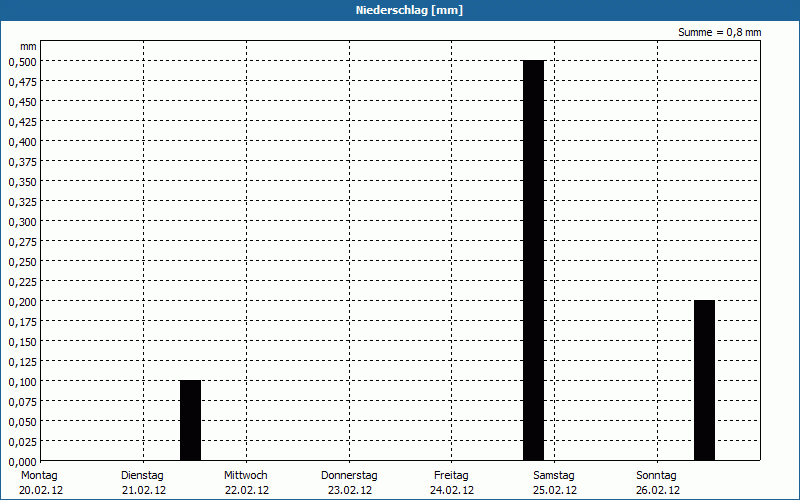Select the date 20.02.12
Viewport: 800px width, 500px height.
41,490
